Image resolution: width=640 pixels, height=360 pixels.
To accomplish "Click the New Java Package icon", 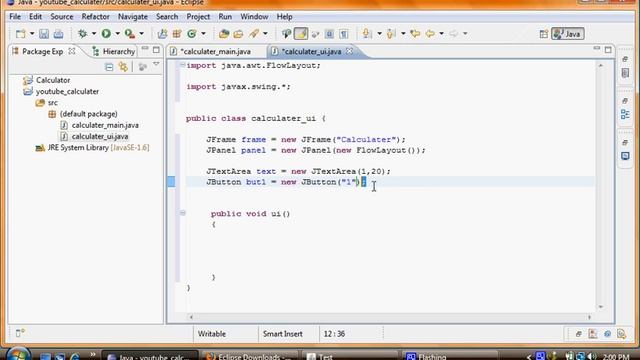I will coord(177,34).
